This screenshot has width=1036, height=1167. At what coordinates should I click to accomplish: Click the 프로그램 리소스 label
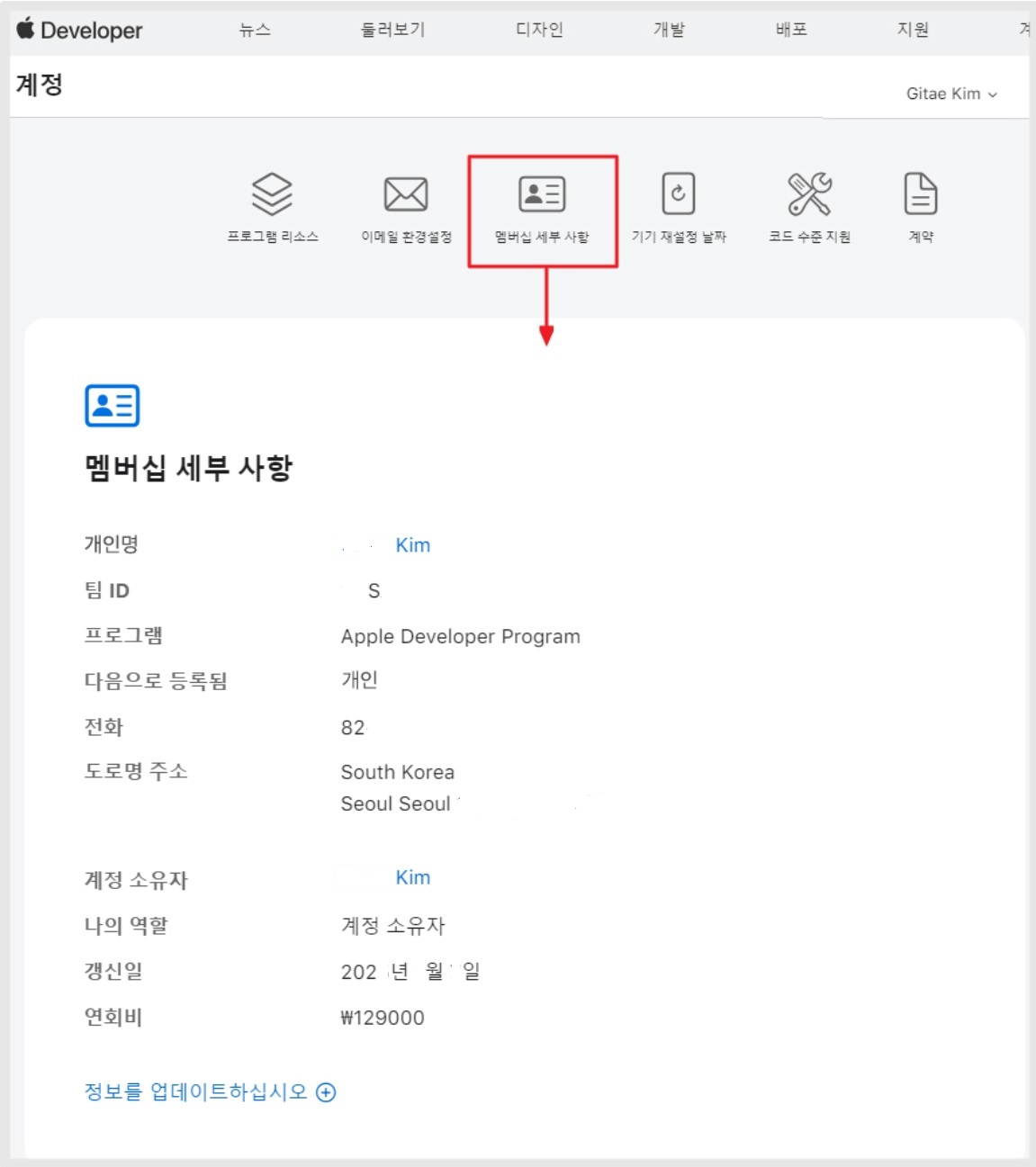pyautogui.click(x=273, y=237)
